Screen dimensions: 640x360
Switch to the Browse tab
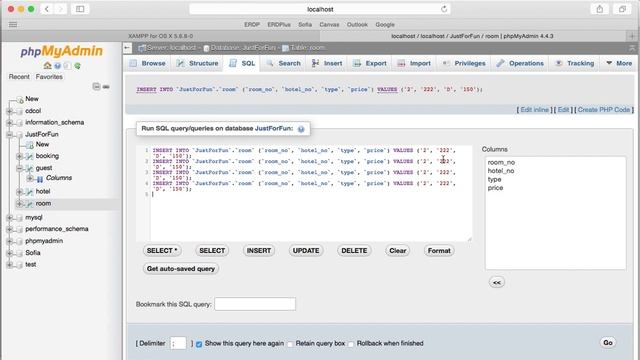(x=147, y=63)
